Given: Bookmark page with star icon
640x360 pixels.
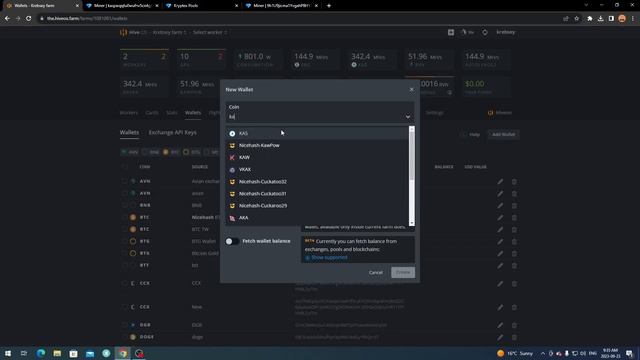Looking at the screenshot, I should (576, 18).
